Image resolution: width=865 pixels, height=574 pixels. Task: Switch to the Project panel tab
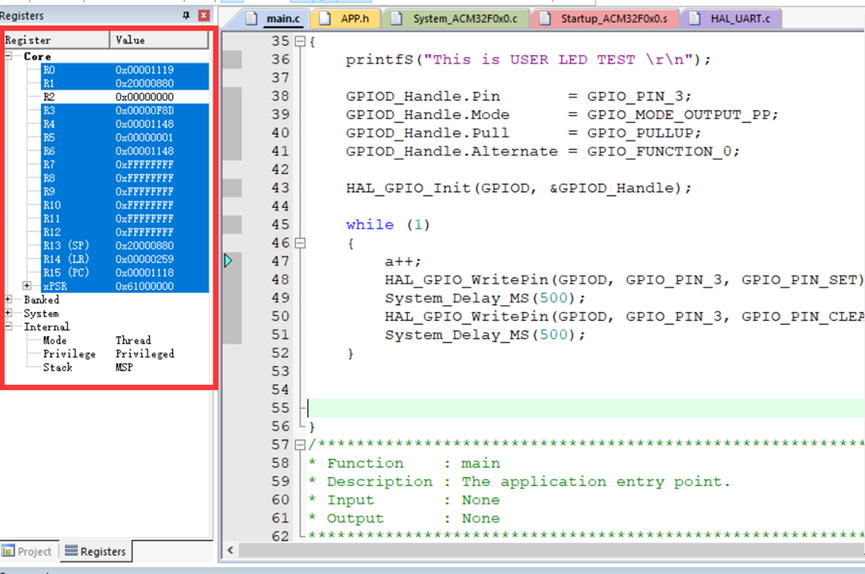[28, 551]
